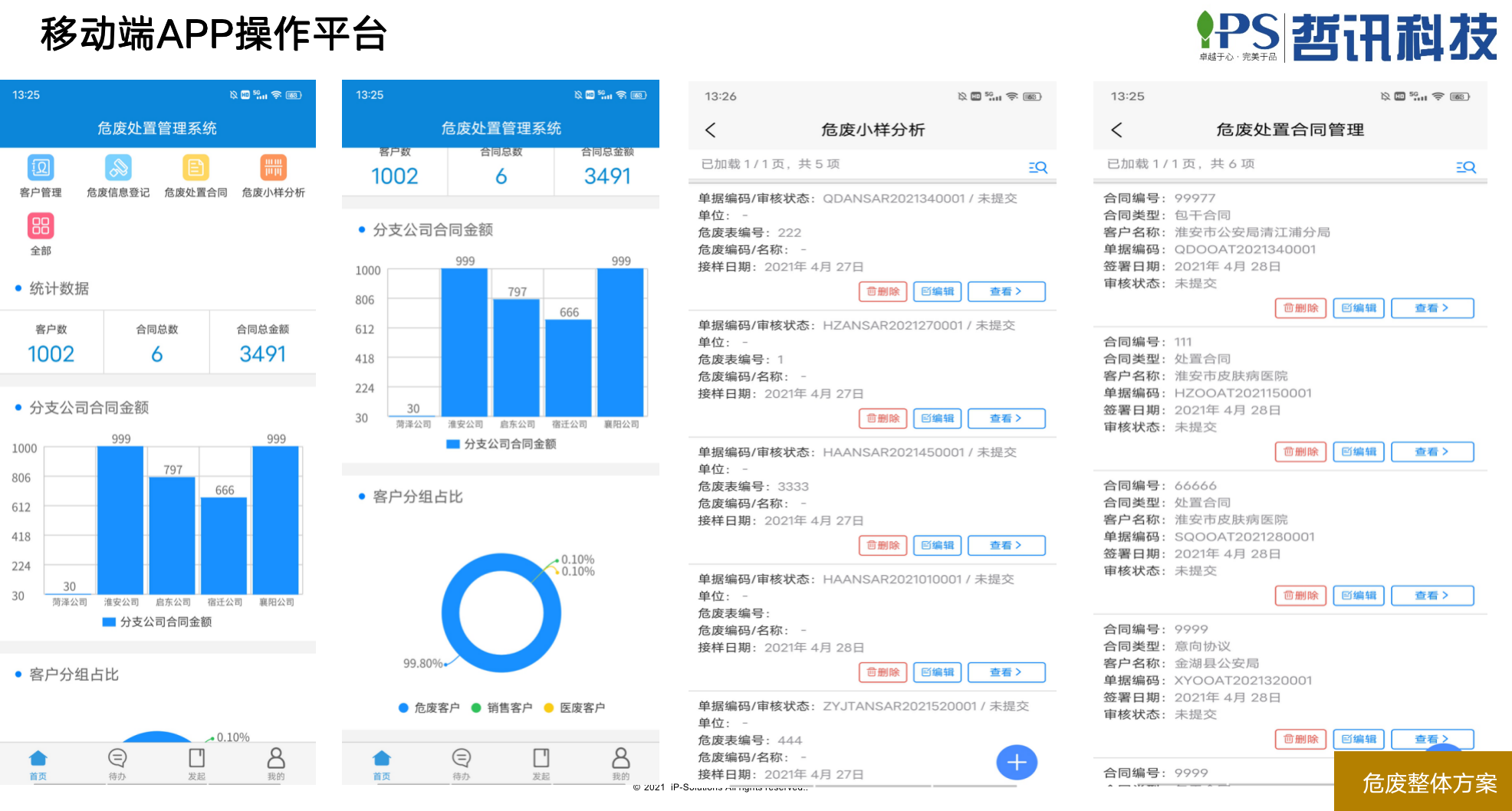Edit contract 9999 金湖县公安局

[1359, 739]
